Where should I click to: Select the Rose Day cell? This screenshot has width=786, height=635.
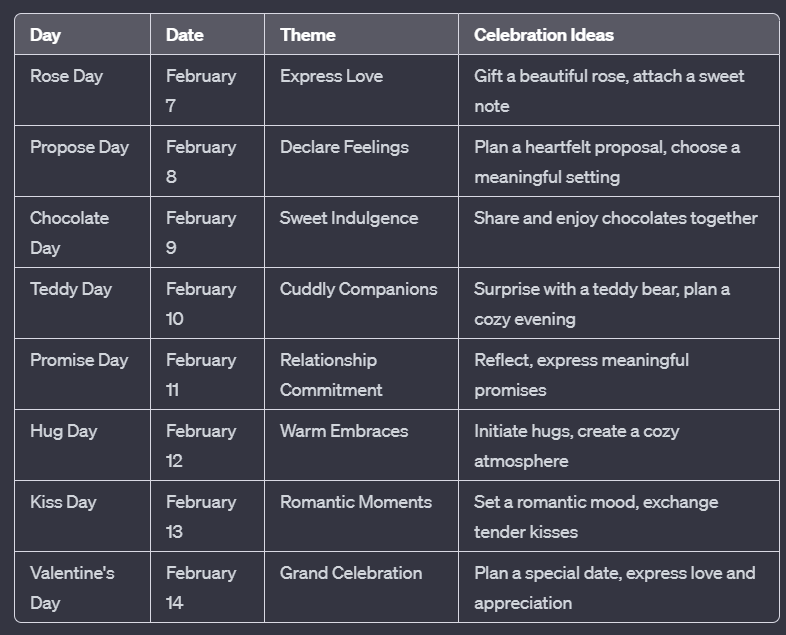click(x=83, y=90)
